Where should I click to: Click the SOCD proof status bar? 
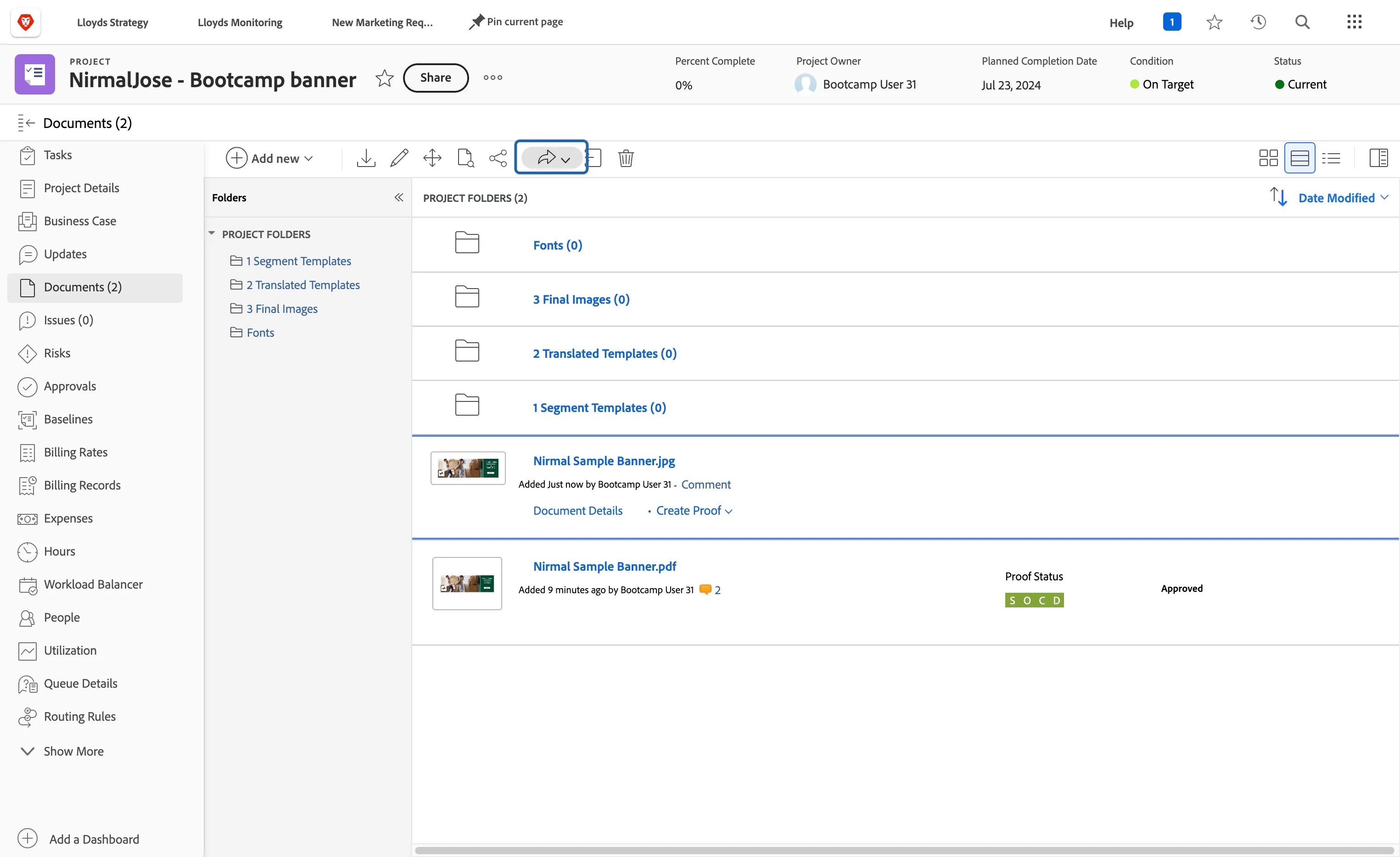[1034, 600]
